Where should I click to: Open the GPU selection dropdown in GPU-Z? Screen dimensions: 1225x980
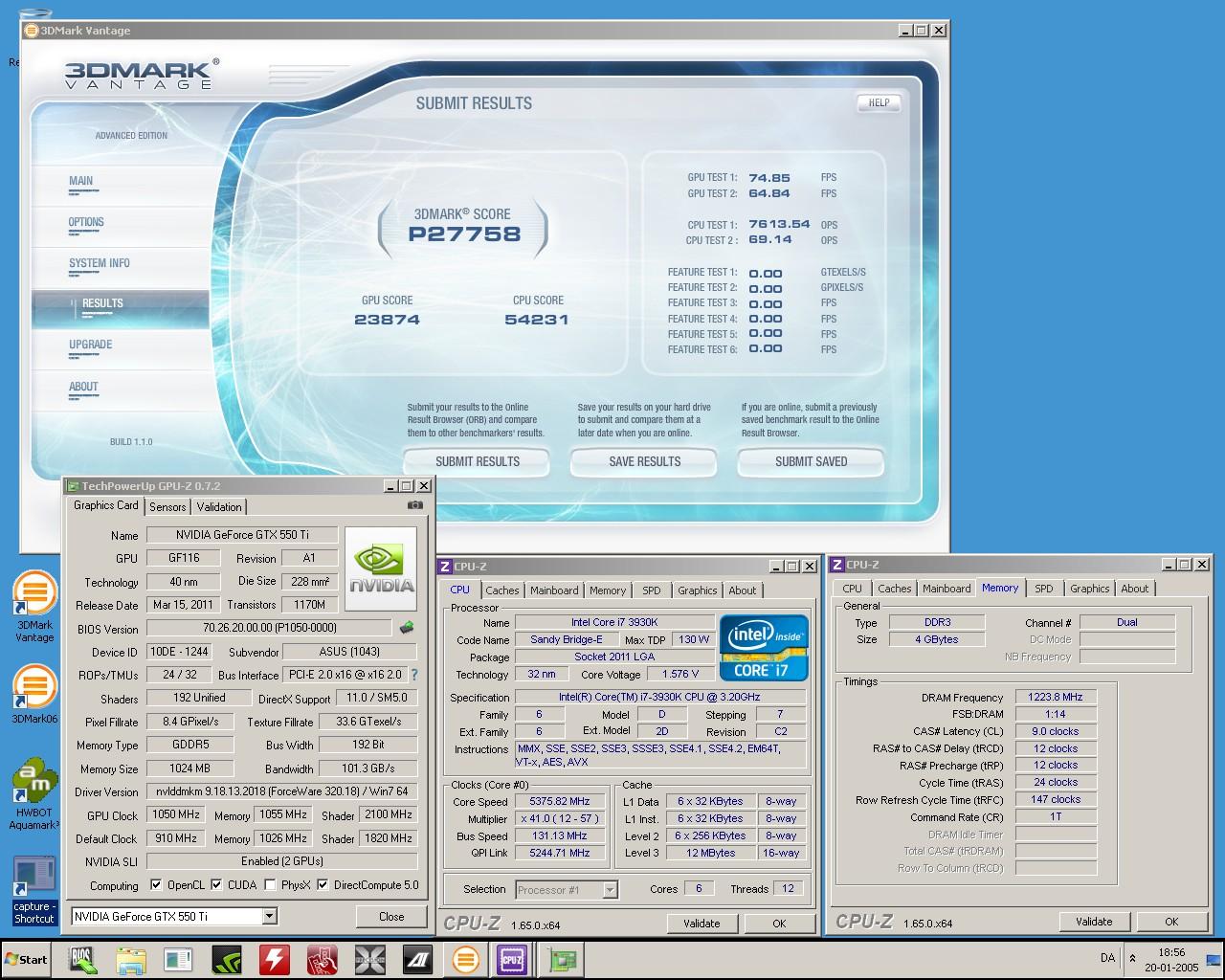point(269,916)
